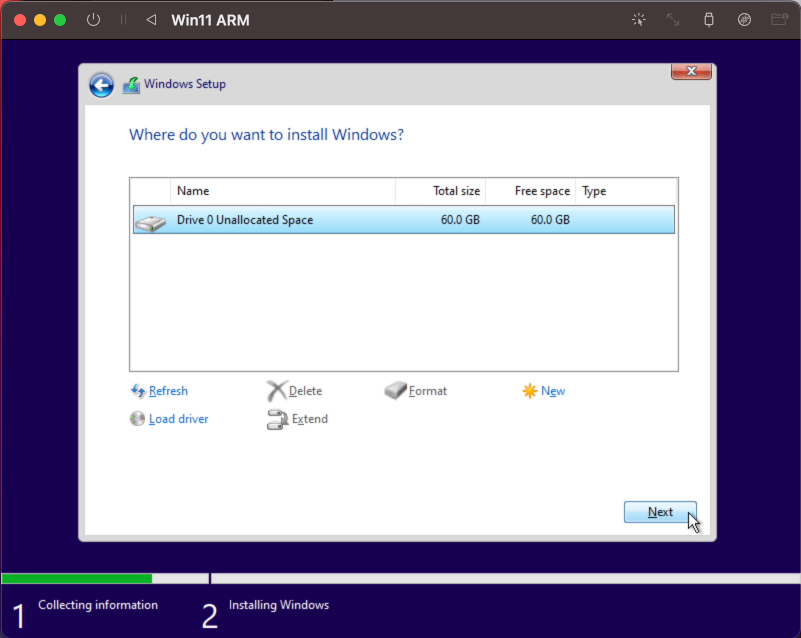The image size is (801, 638).
Task: Click the Extend link
Action: (310, 419)
